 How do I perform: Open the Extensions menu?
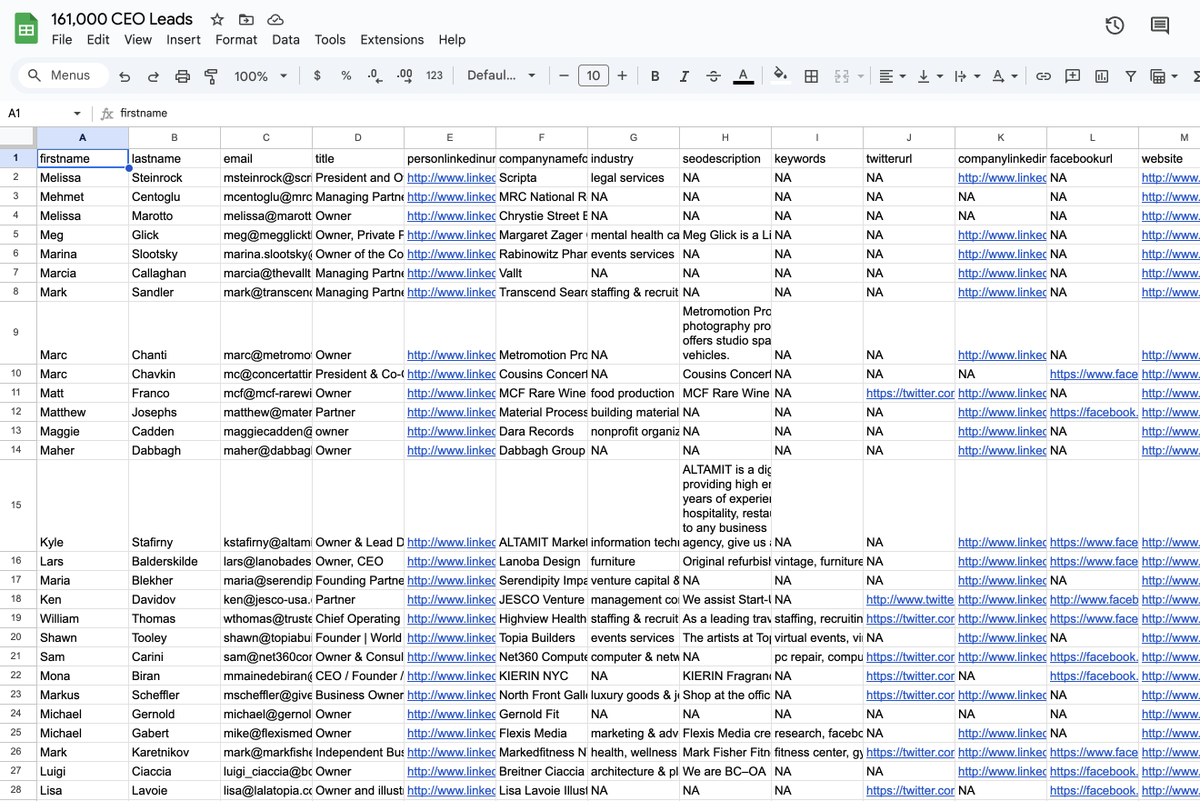click(392, 40)
